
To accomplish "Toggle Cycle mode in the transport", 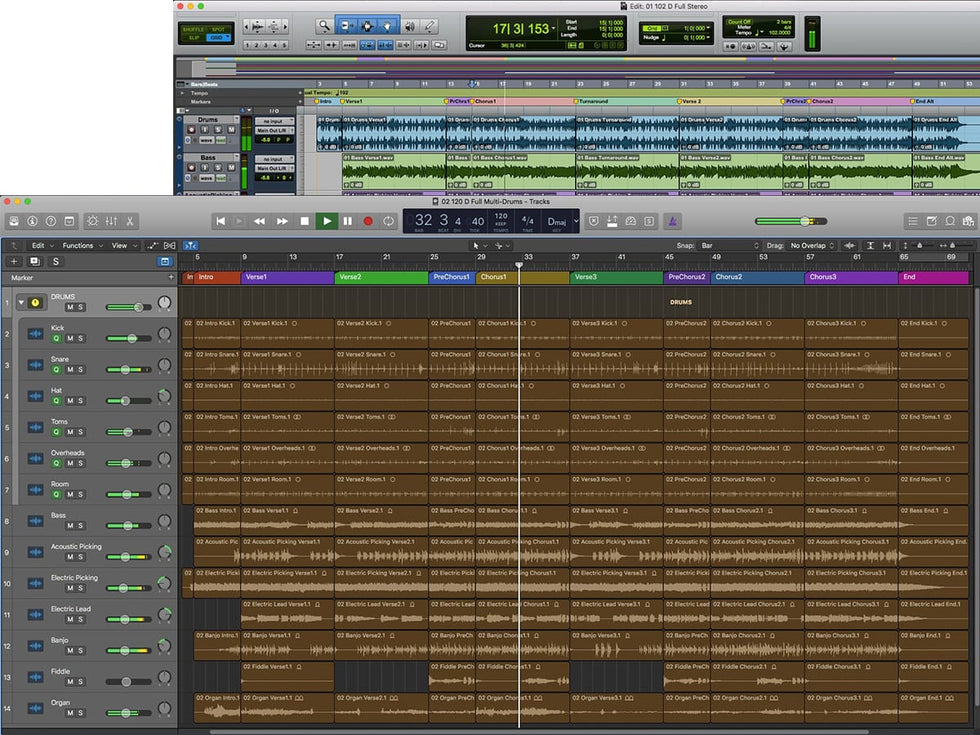I will point(389,221).
